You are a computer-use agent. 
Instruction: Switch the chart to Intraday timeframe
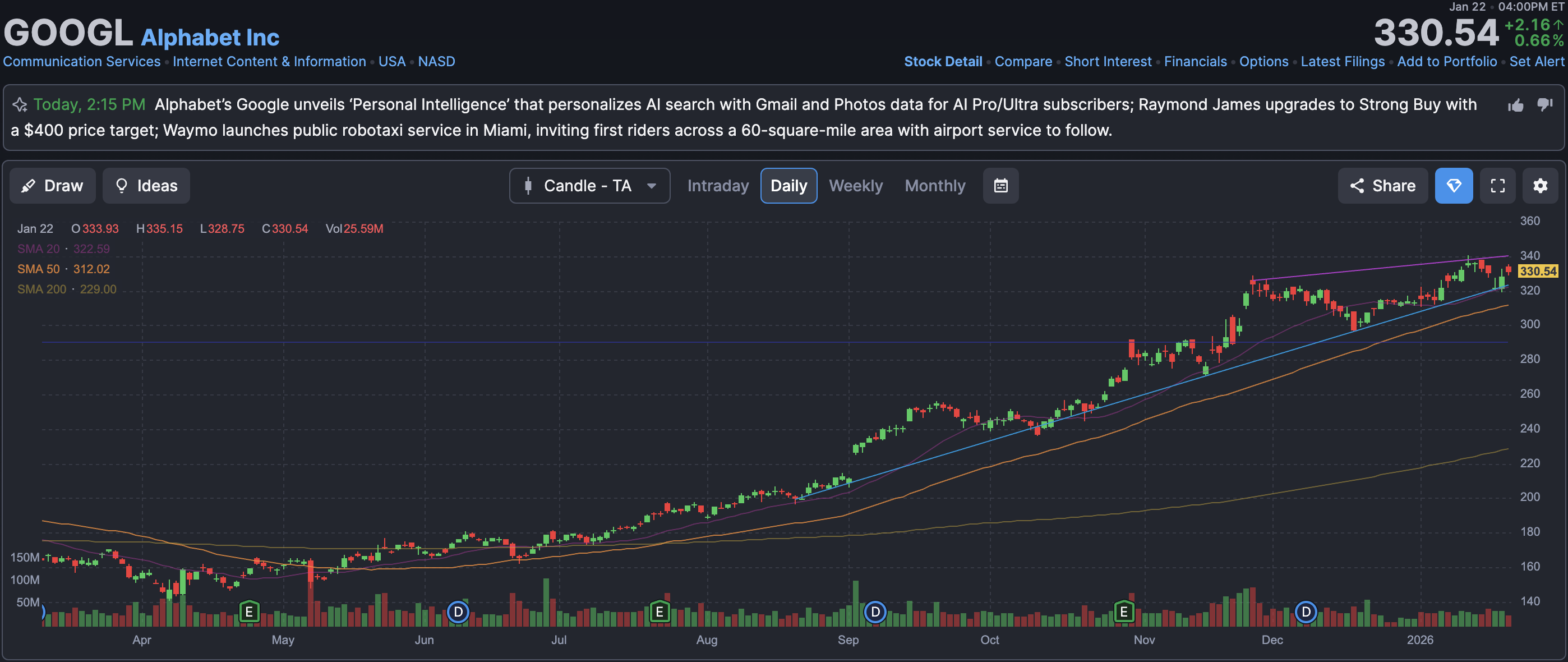click(x=718, y=186)
